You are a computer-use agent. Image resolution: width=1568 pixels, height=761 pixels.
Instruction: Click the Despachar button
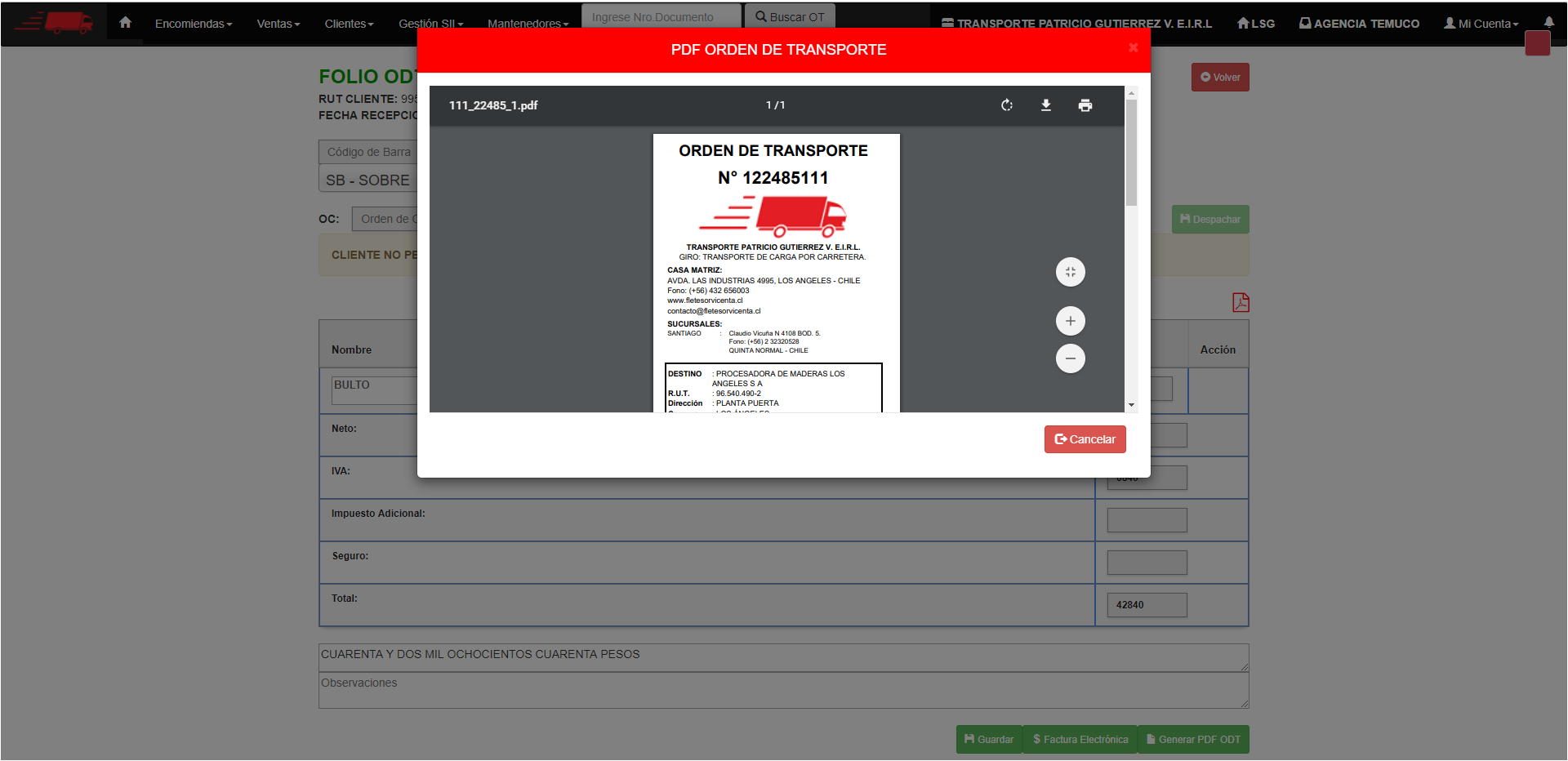1210,219
